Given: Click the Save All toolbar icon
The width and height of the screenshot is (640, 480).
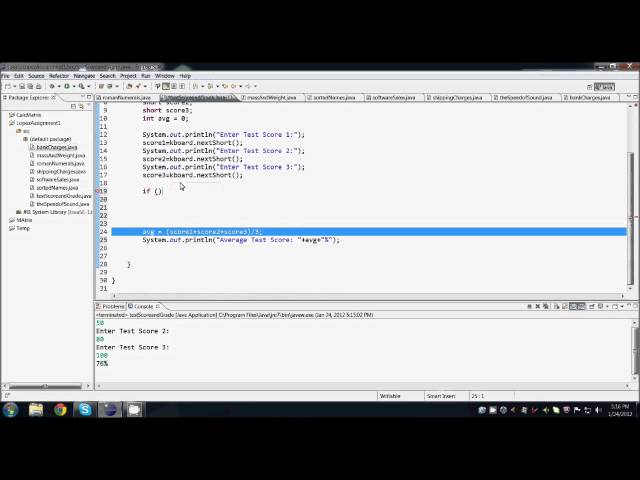Looking at the screenshot, I should click(30, 86).
